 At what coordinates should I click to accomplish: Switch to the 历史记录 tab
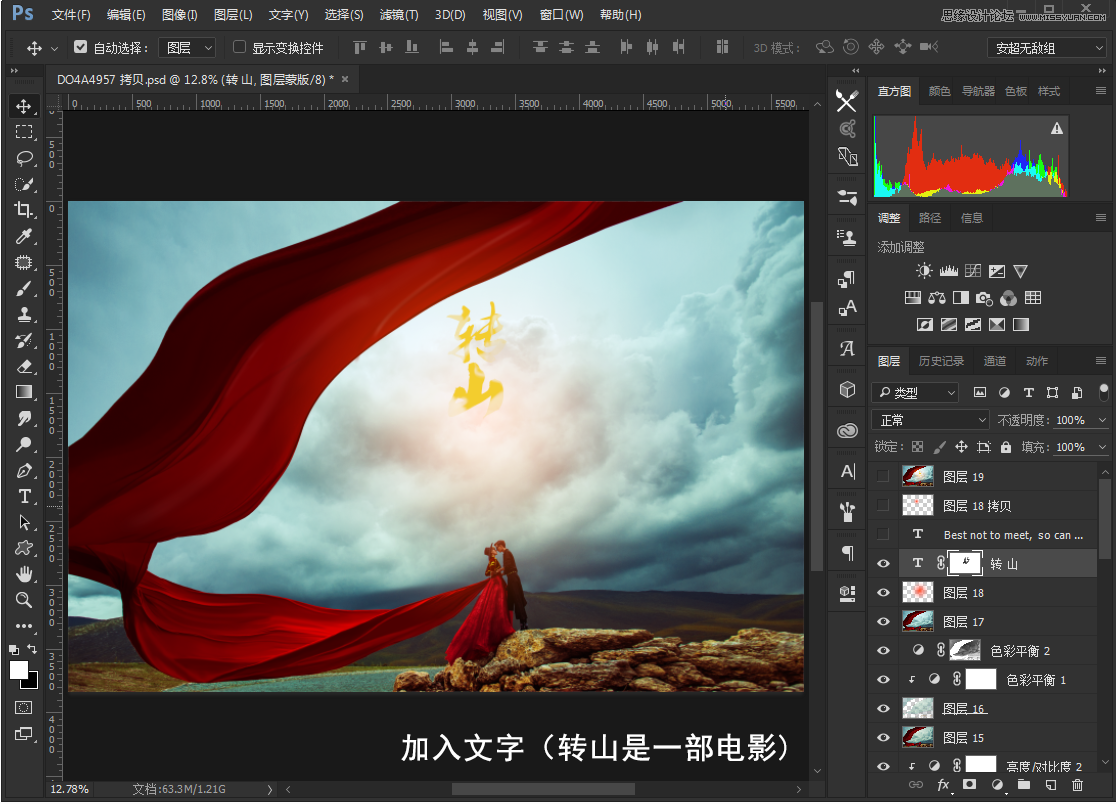point(941,361)
